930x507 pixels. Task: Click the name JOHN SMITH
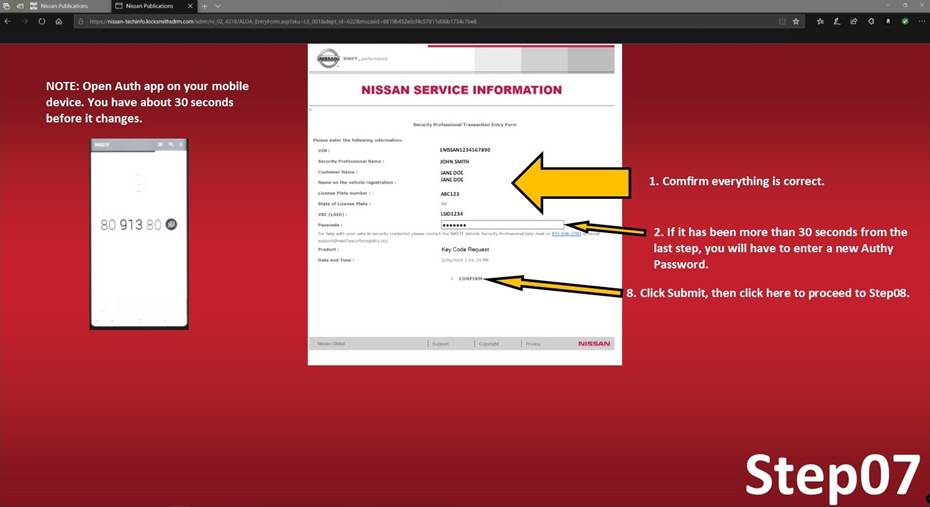(454, 161)
